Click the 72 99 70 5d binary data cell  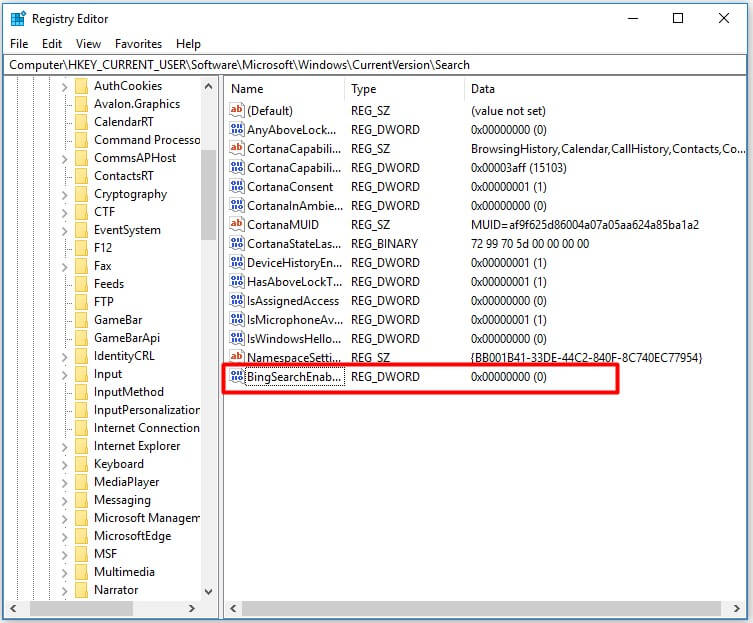pos(530,244)
